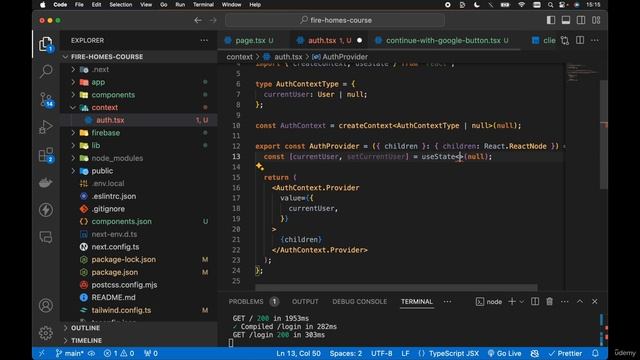
Task: Toggle Prettier formatter status
Action: click(x=565, y=353)
